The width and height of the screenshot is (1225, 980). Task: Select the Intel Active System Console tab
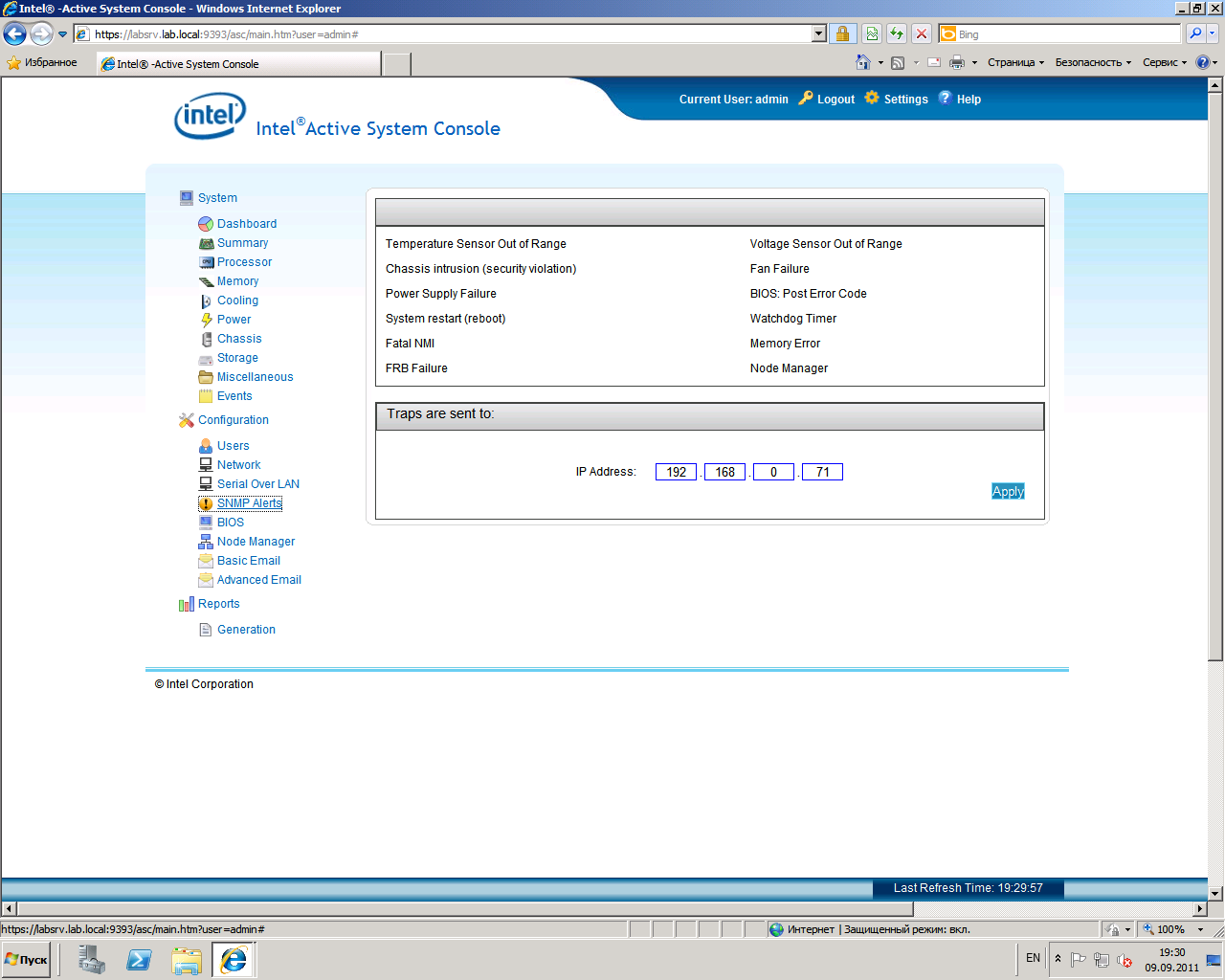pos(239,64)
